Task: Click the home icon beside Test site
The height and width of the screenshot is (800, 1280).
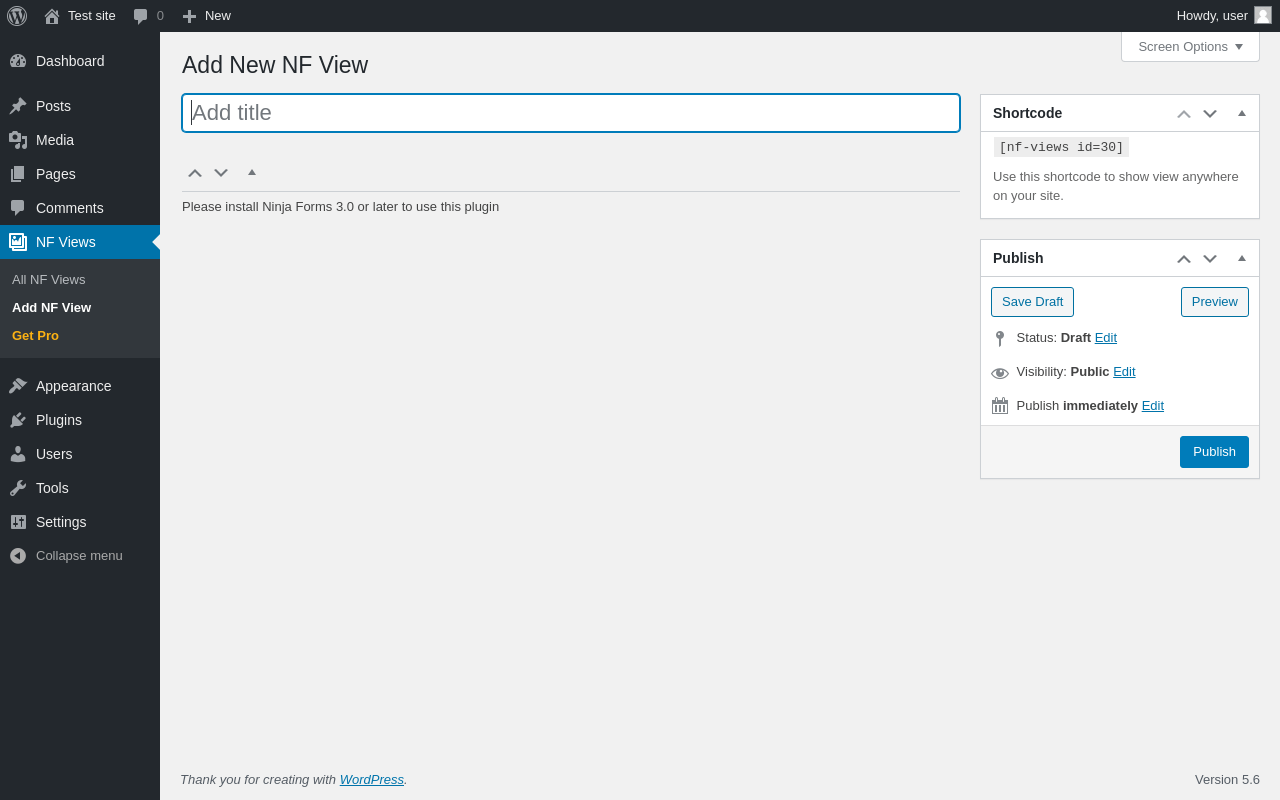Action: pos(52,16)
